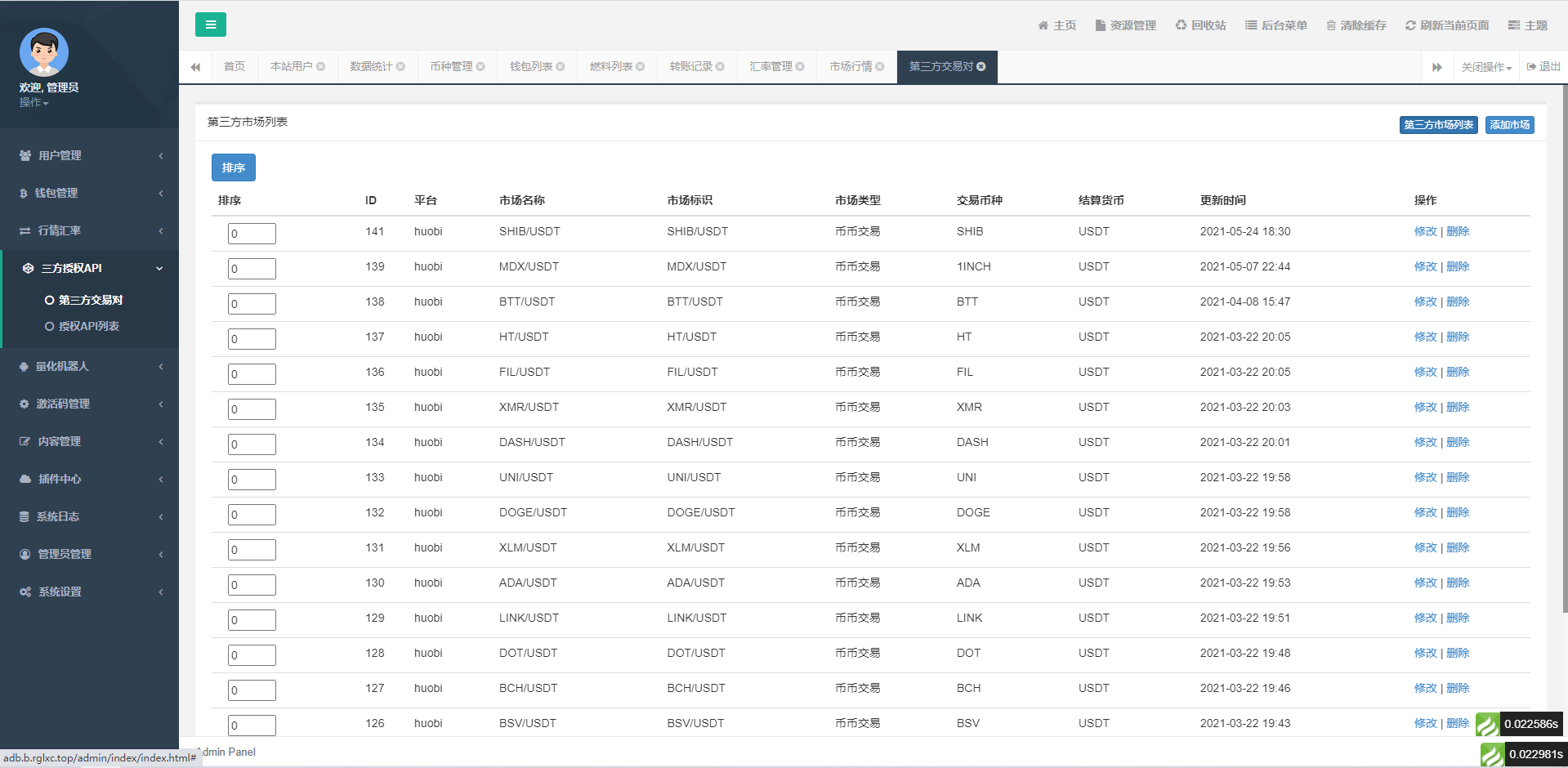
Task: Switch to the 转账记录 tab
Action: (690, 67)
